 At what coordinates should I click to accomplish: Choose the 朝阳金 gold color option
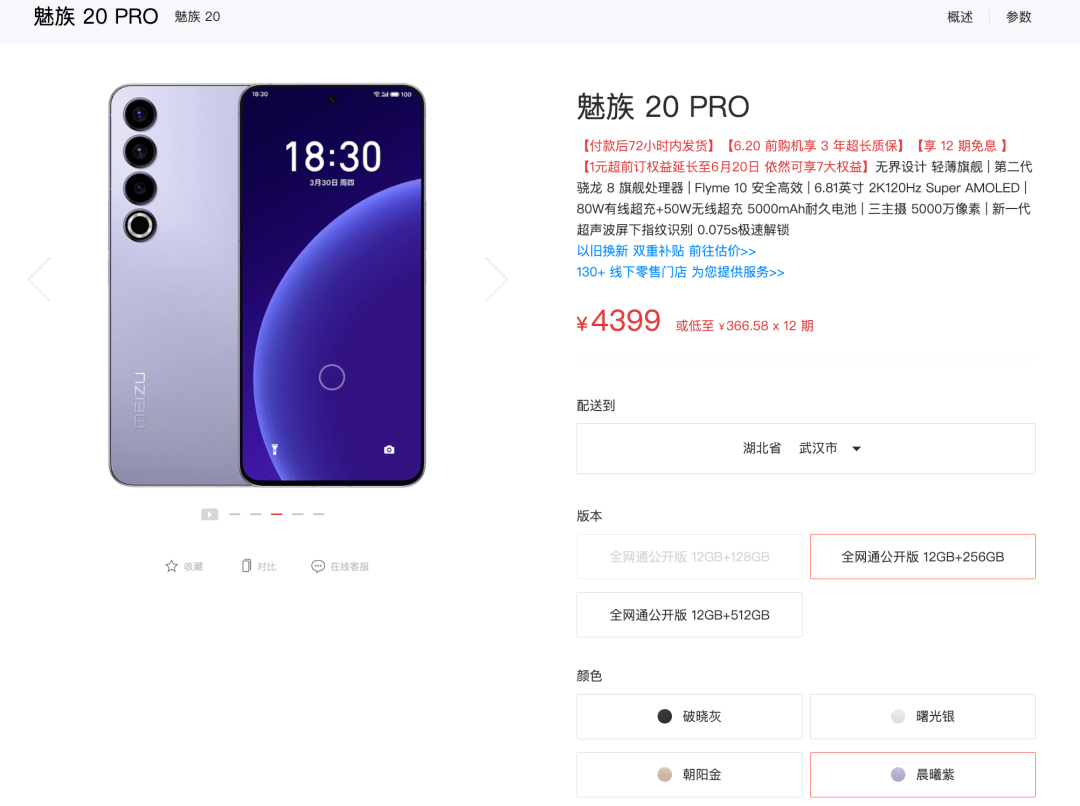[x=689, y=775]
